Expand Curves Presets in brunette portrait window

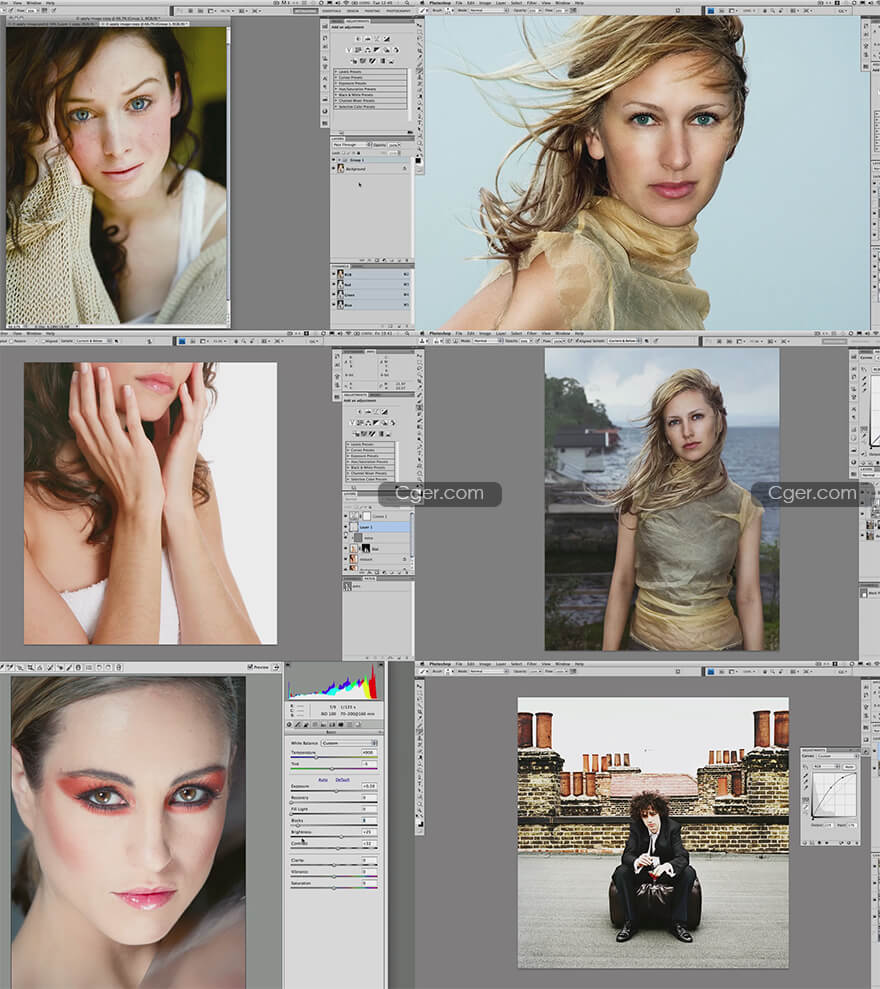336,78
